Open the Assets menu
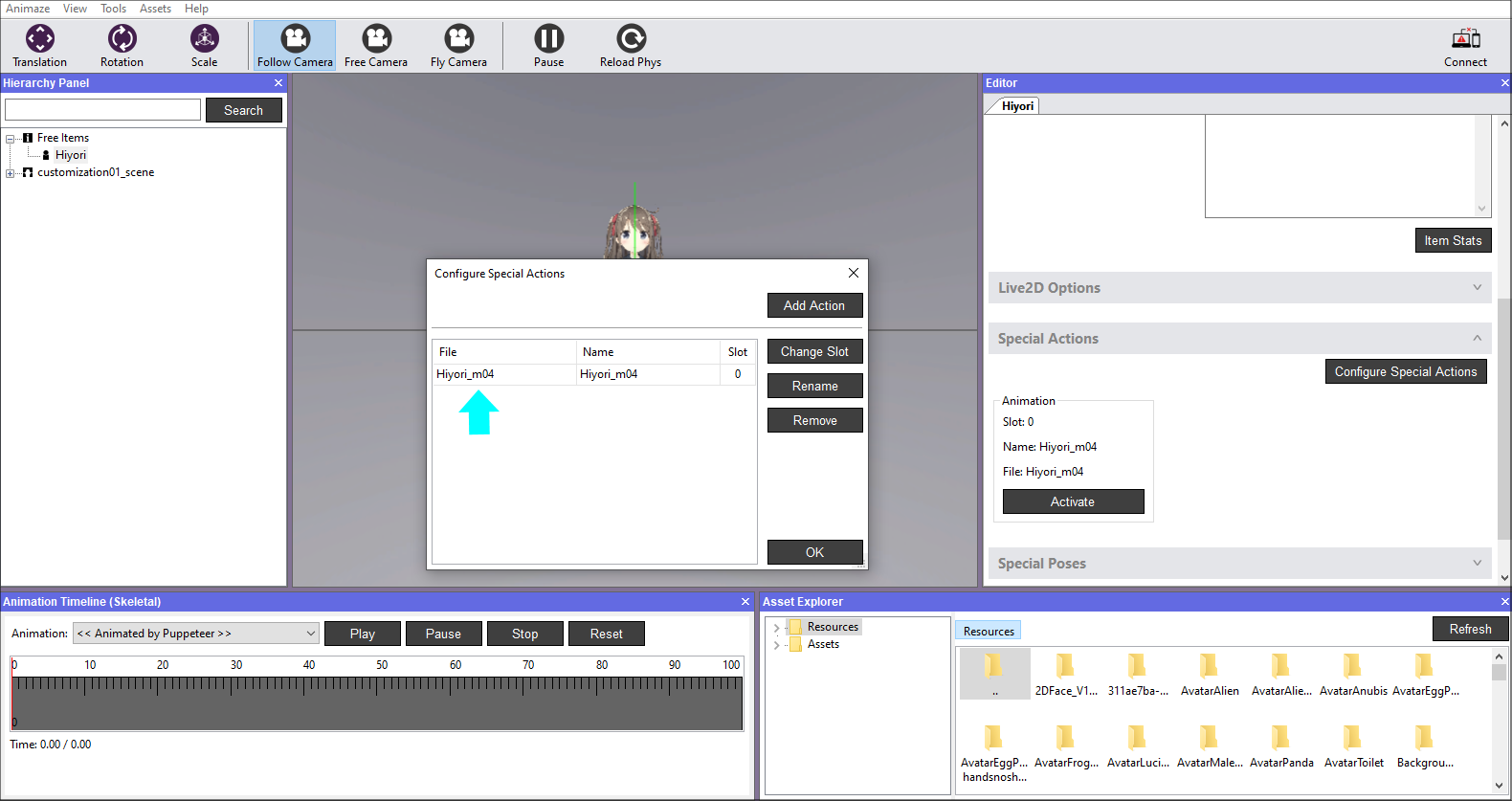 155,9
